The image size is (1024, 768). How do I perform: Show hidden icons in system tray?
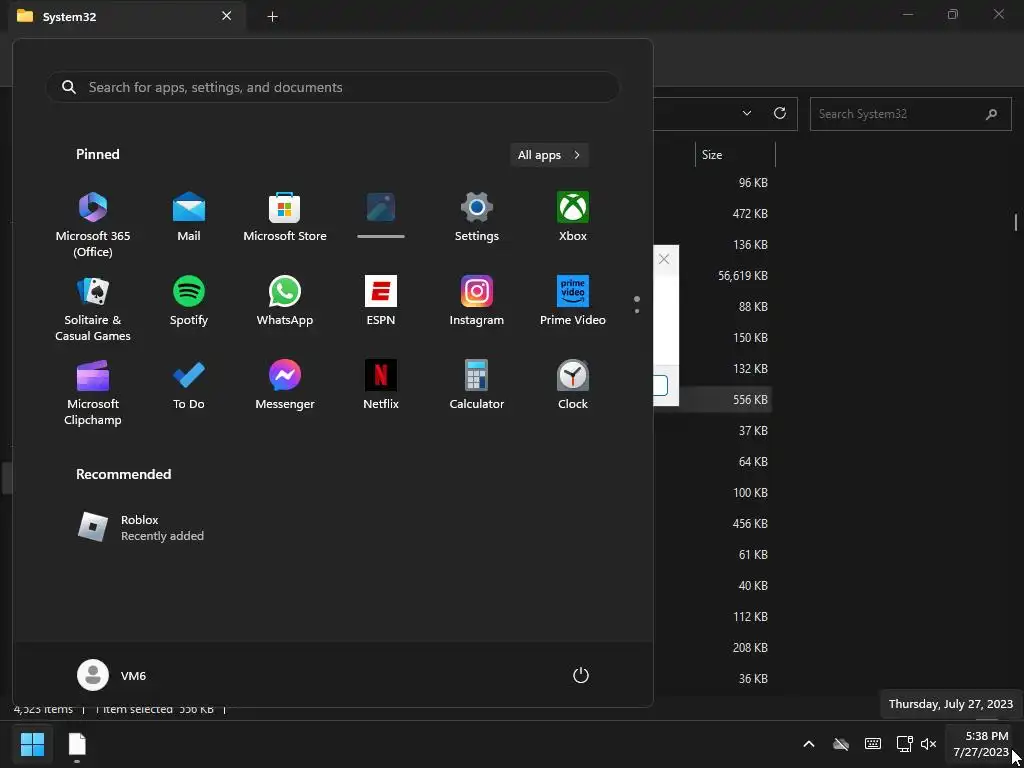(808, 744)
